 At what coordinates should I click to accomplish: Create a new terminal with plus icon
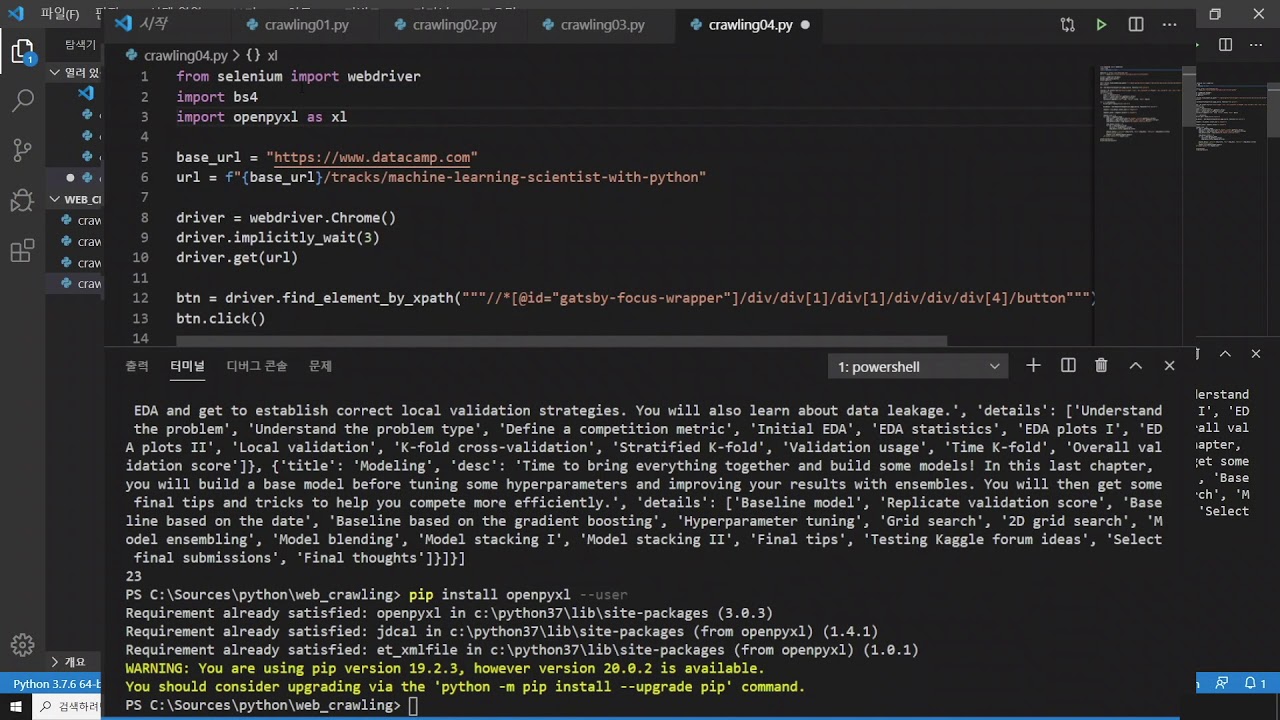pos(1033,366)
